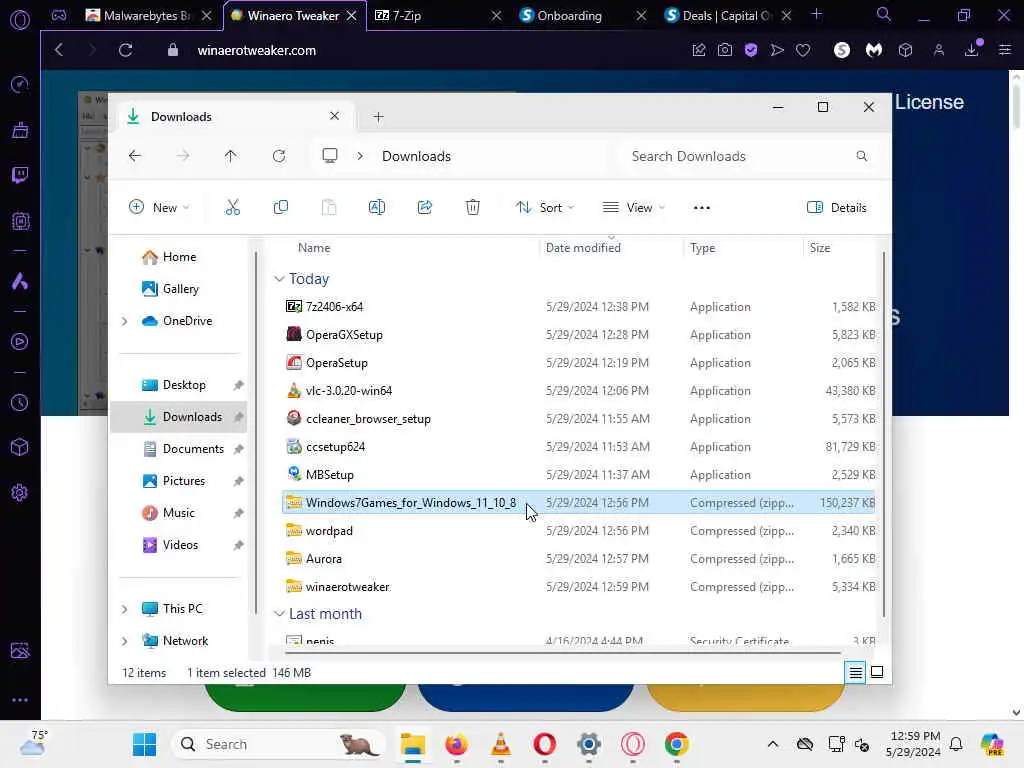Switch to large thumbnails view icon
This screenshot has height=768, width=1024.
877,672
